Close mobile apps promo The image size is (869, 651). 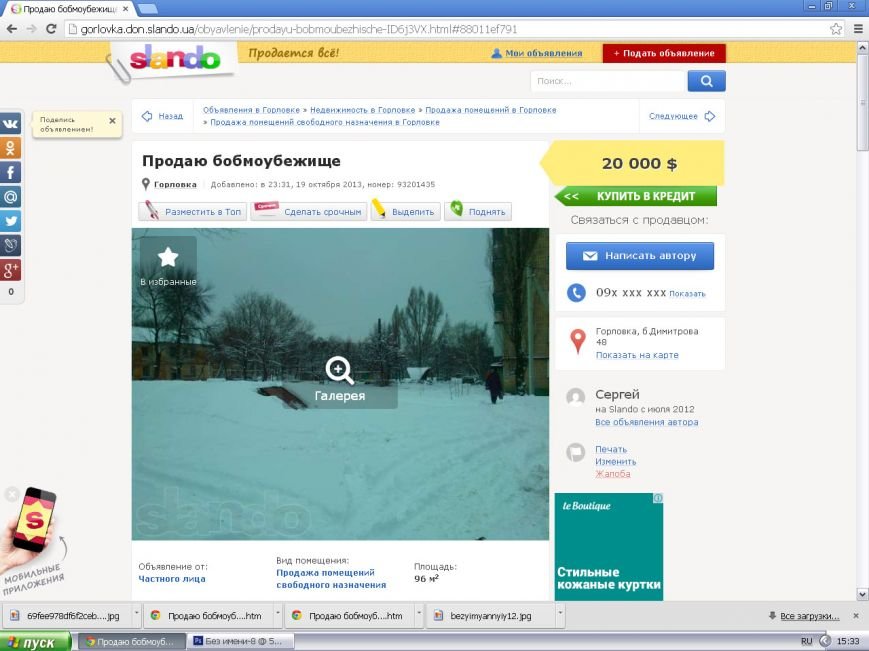(x=12, y=493)
